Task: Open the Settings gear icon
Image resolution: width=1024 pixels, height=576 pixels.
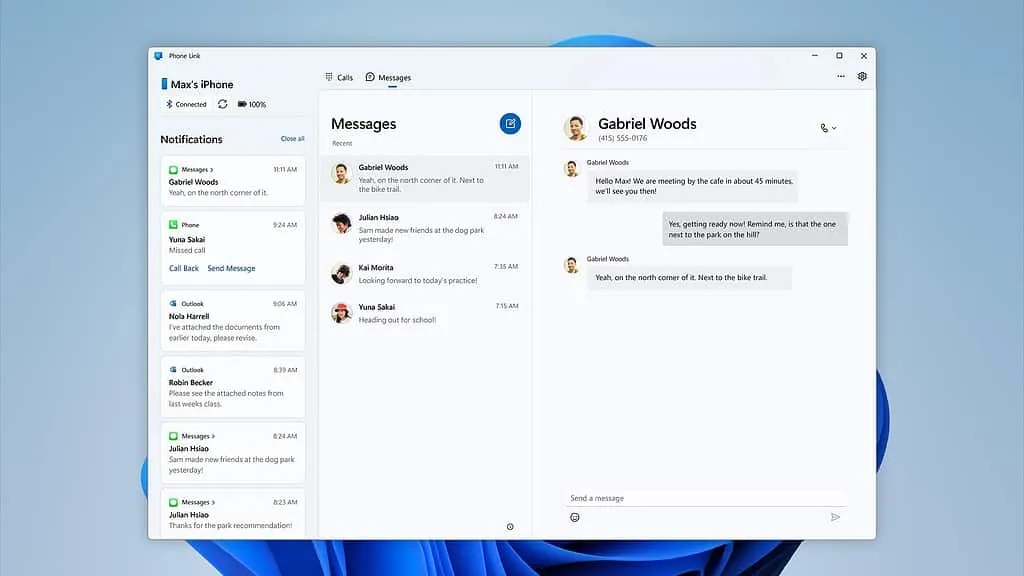Action: pyautogui.click(x=862, y=76)
